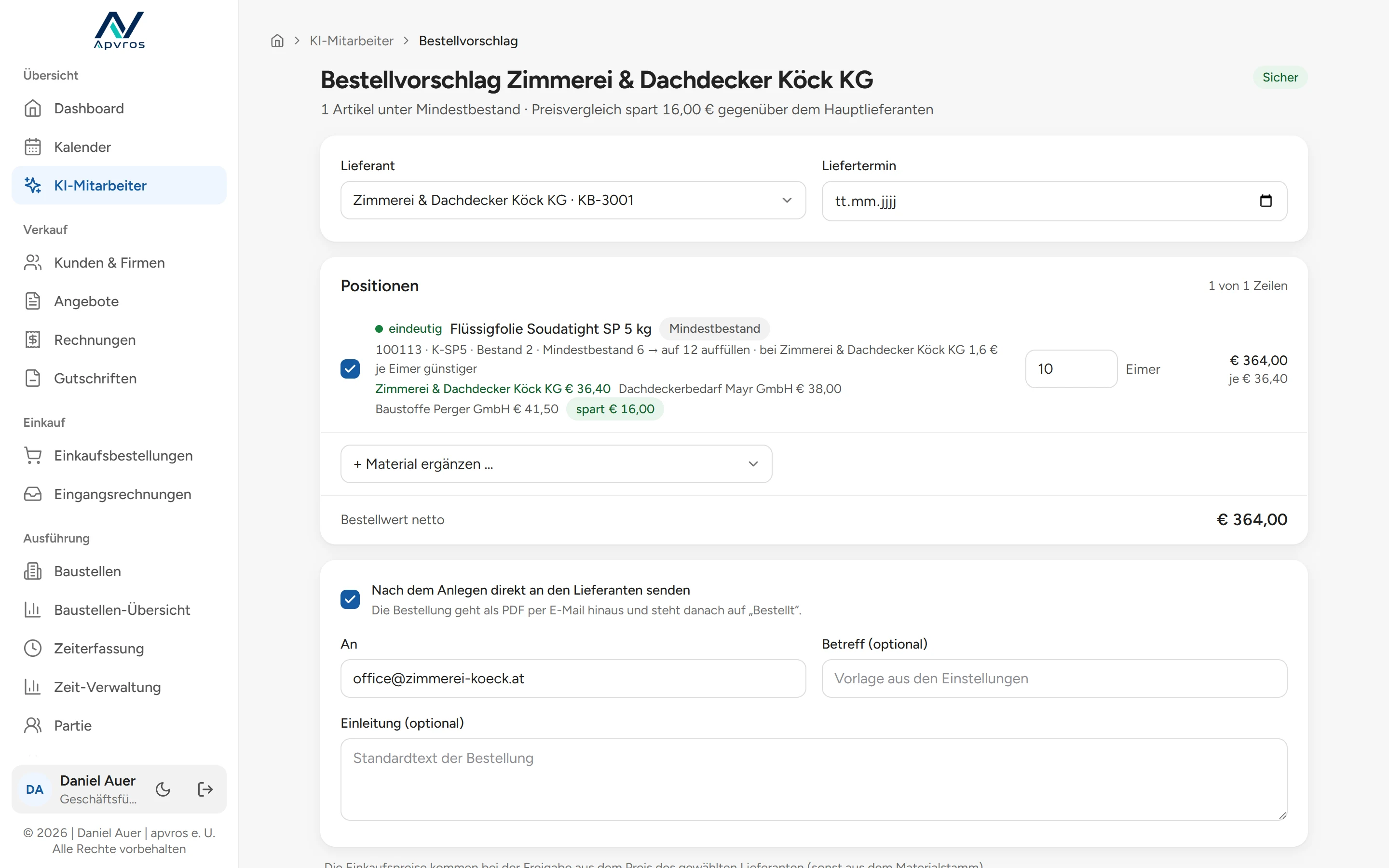Open Zeiterfassung page
The image size is (1389, 868).
119,648
